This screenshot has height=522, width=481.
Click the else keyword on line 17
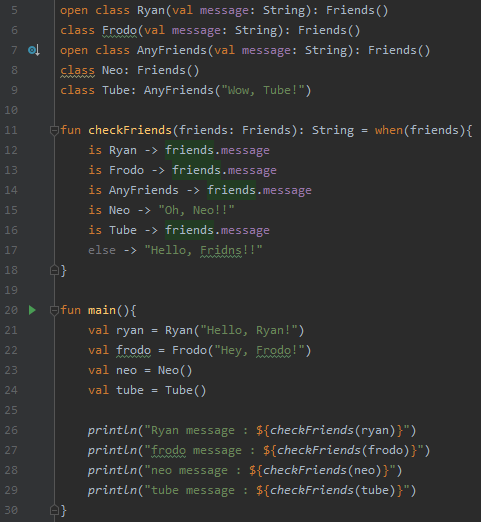click(102, 250)
